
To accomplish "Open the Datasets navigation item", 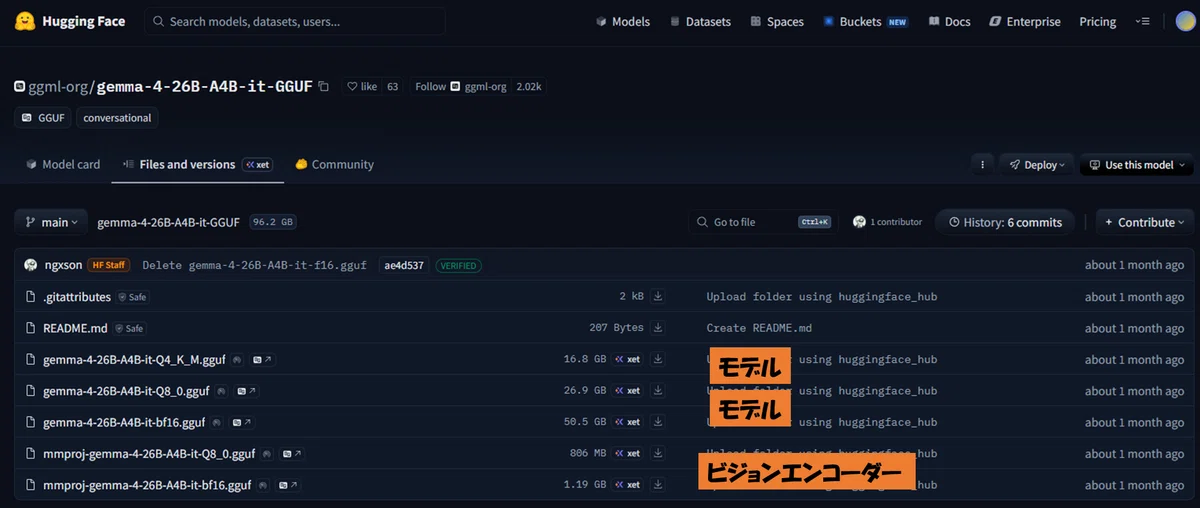I will (700, 22).
